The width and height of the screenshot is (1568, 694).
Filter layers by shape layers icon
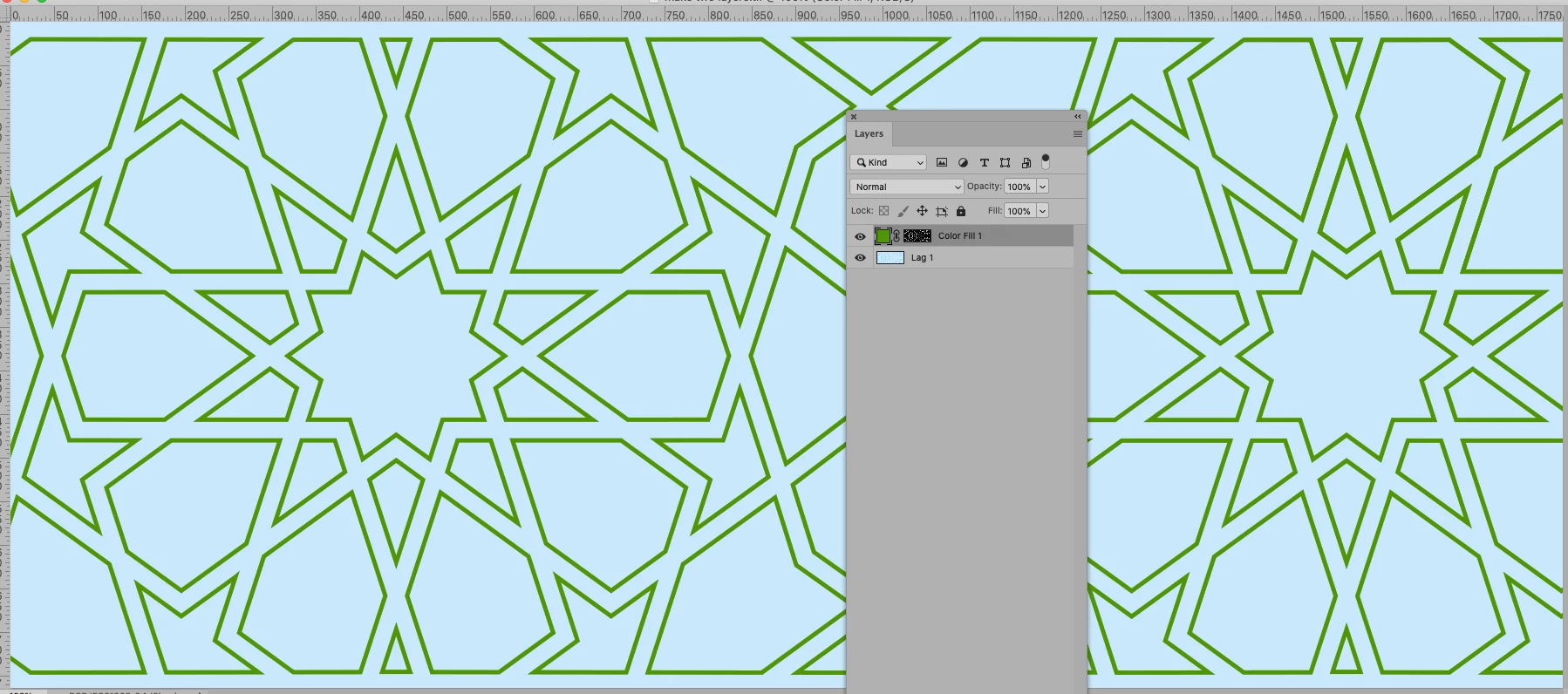click(1005, 162)
